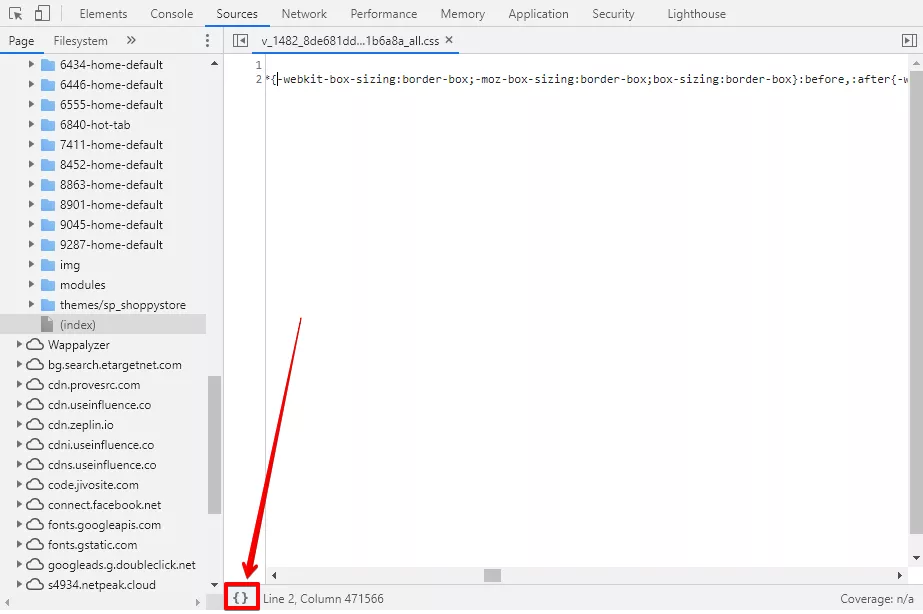
Task: Click the cdn.zeplin.io cloud icon
Action: pos(35,424)
